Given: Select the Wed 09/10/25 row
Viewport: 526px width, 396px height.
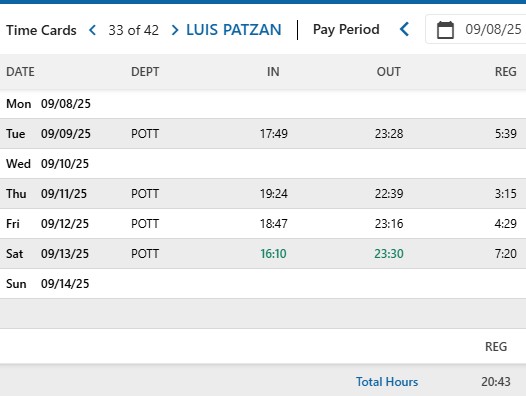Looking at the screenshot, I should pyautogui.click(x=263, y=164).
